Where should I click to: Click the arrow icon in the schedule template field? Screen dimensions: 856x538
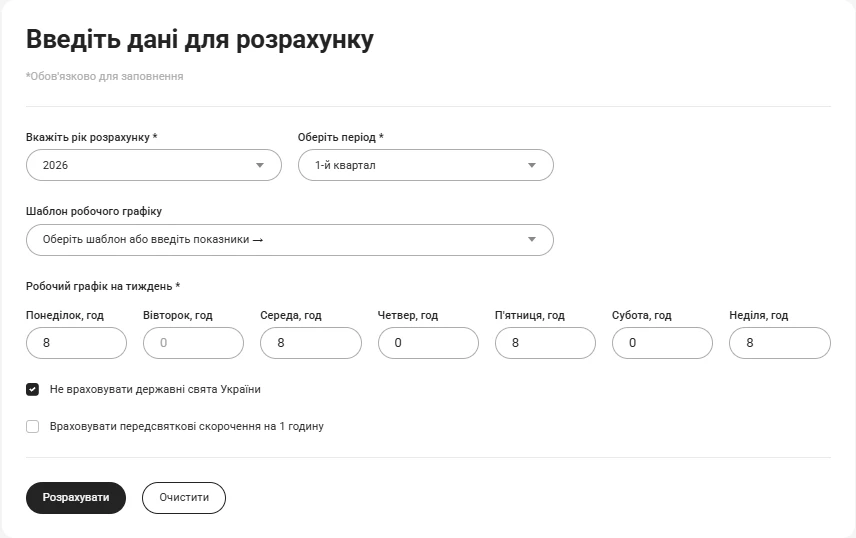point(532,240)
